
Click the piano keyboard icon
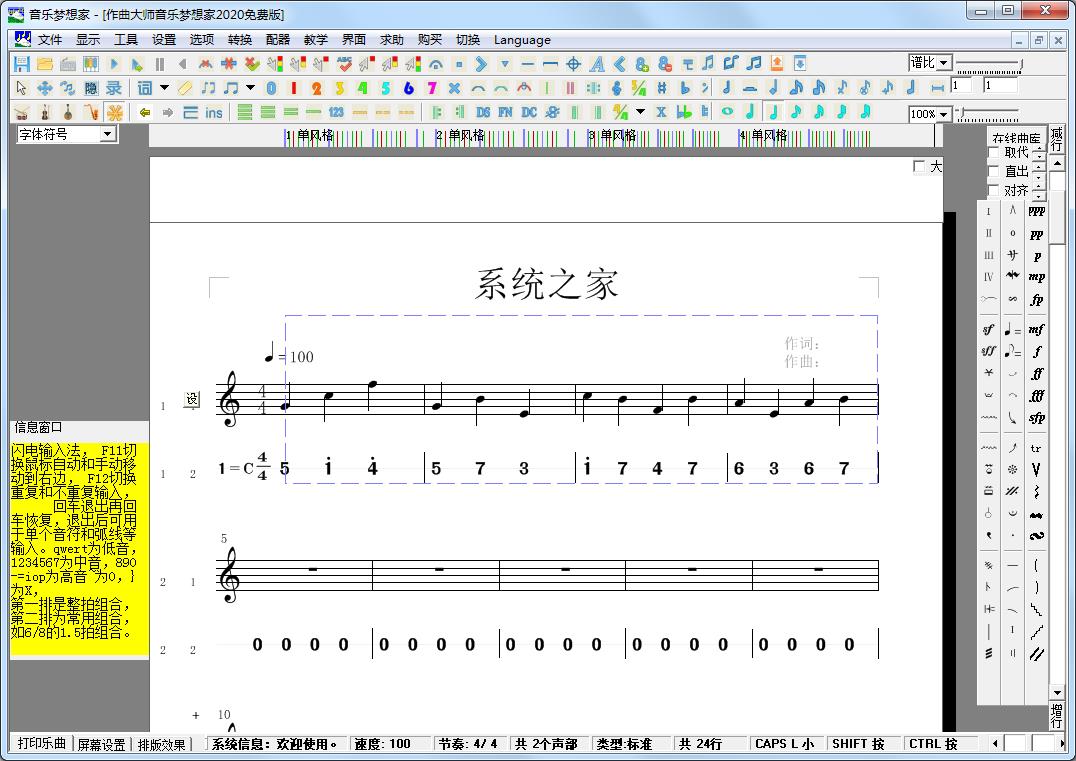click(x=91, y=64)
